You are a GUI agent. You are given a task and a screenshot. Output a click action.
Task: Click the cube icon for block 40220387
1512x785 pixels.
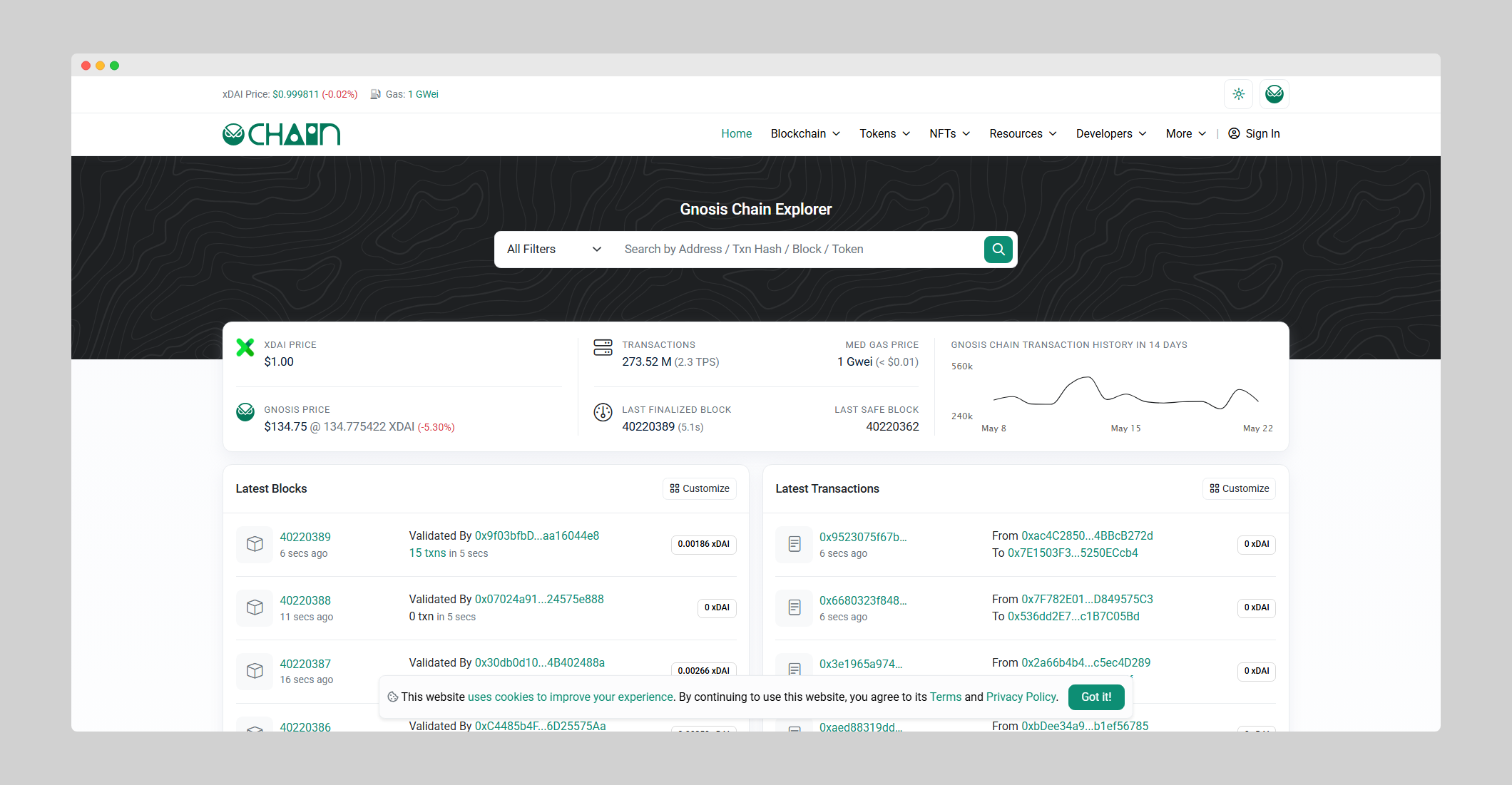255,671
